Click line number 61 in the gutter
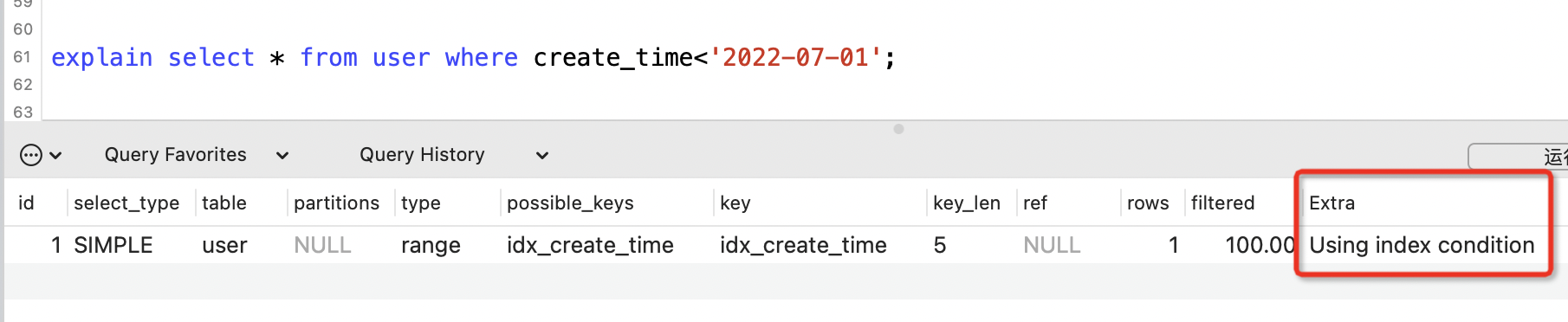The image size is (1568, 322). [x=23, y=57]
